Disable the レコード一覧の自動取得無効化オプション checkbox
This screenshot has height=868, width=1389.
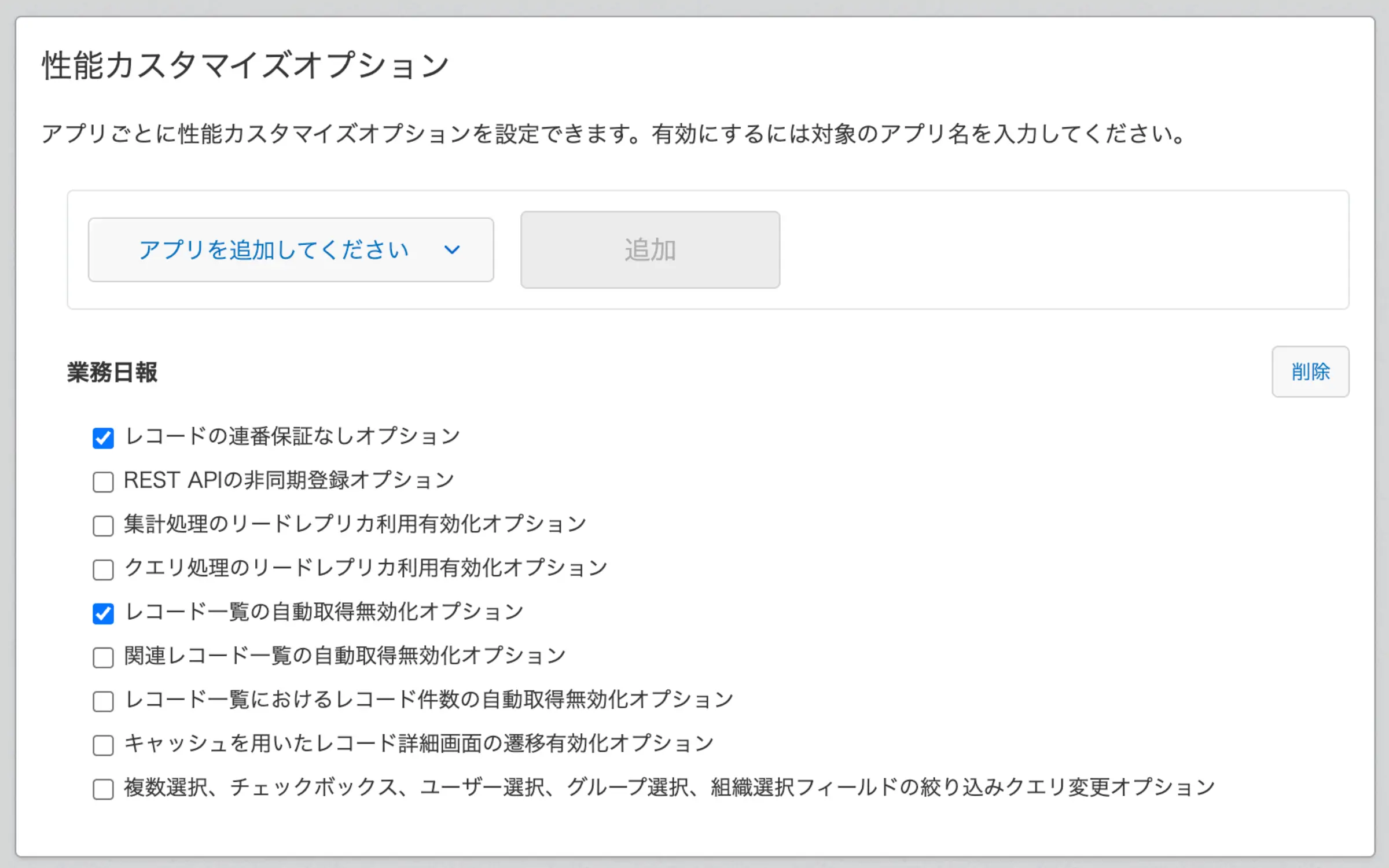(103, 613)
